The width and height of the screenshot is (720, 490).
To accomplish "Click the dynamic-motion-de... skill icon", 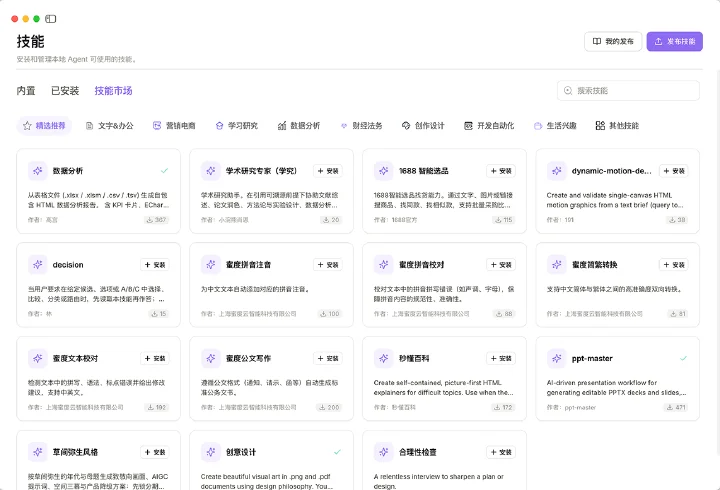I will (557, 171).
